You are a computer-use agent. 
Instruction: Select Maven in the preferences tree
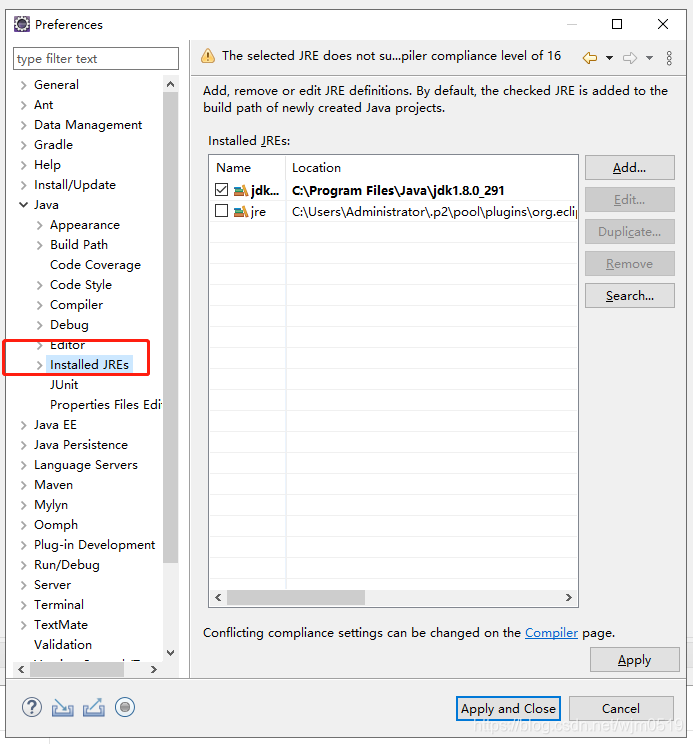pos(54,485)
